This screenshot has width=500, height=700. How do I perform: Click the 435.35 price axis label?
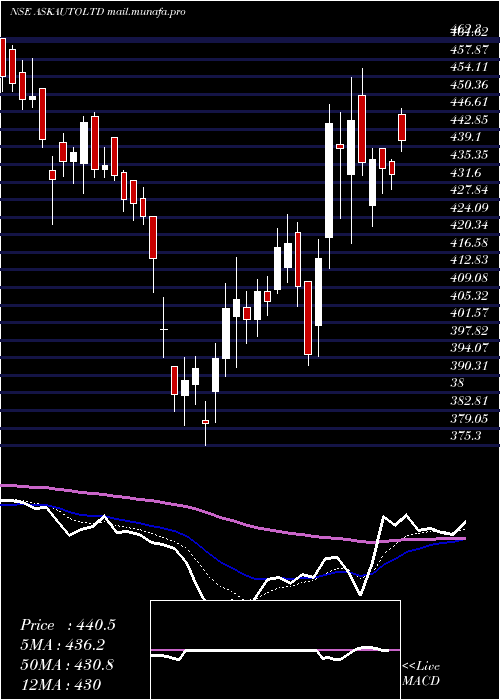[x=470, y=155]
